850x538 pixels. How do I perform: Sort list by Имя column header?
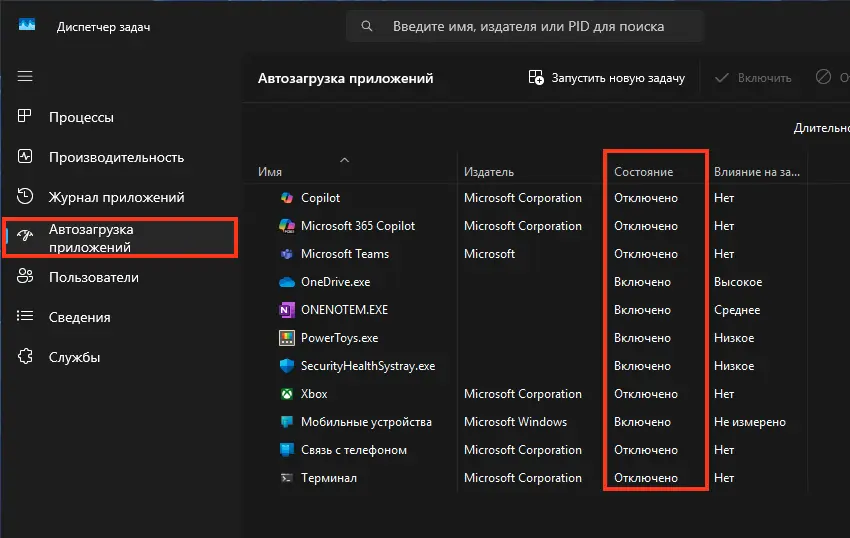click(270, 172)
